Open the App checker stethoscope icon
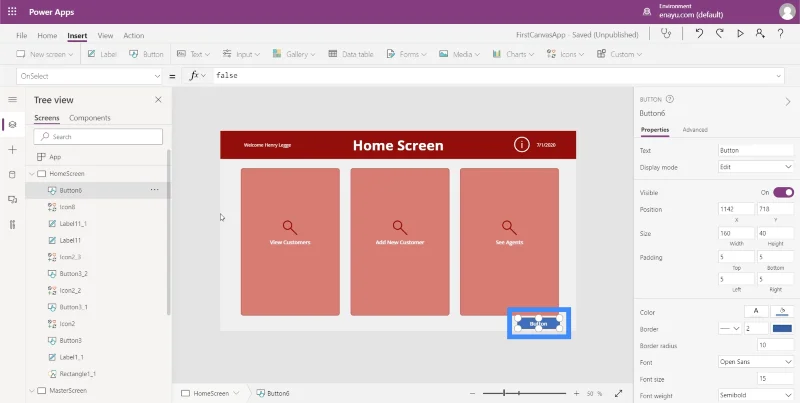This screenshot has width=800, height=403. tap(666, 34)
